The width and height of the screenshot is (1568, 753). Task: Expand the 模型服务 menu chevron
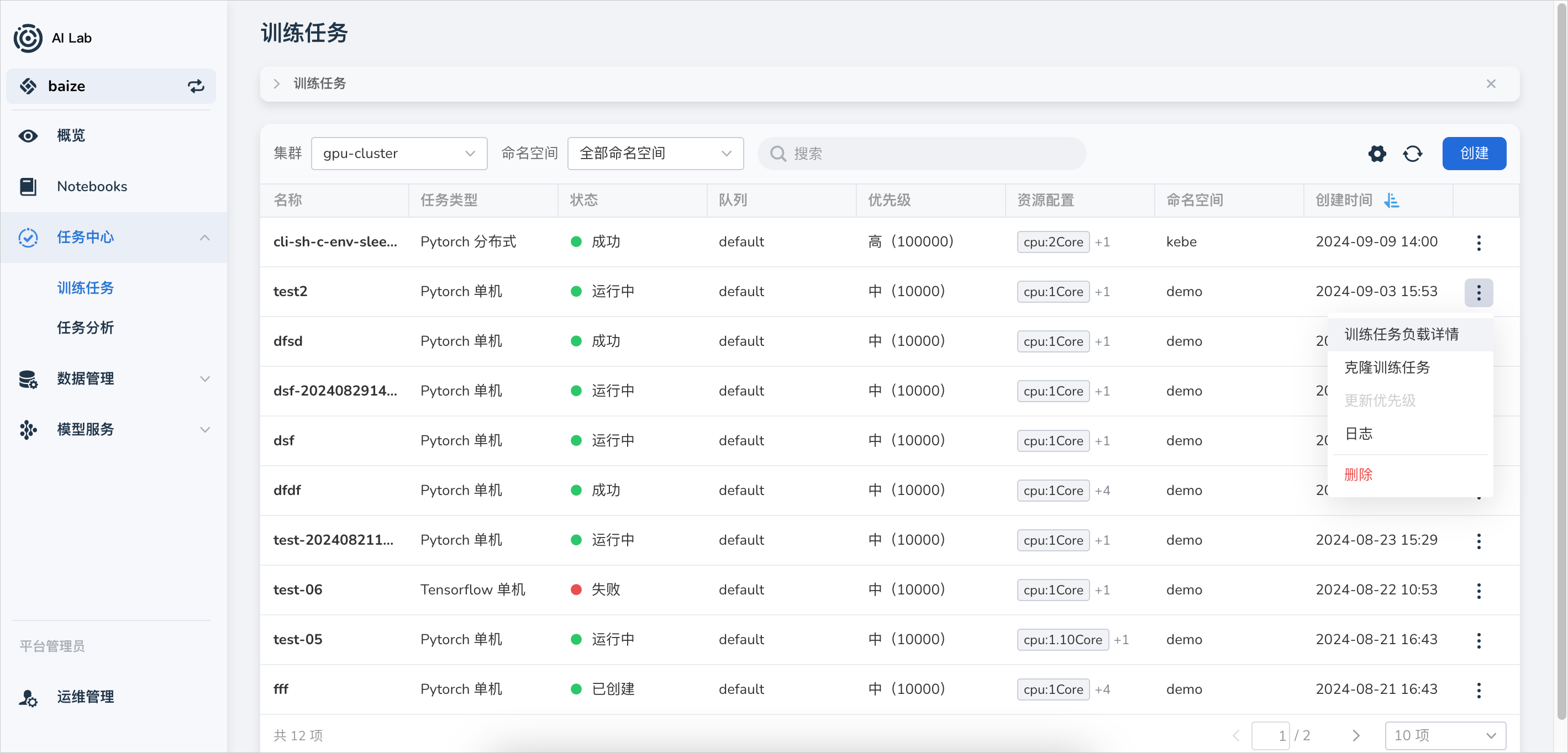pos(204,430)
